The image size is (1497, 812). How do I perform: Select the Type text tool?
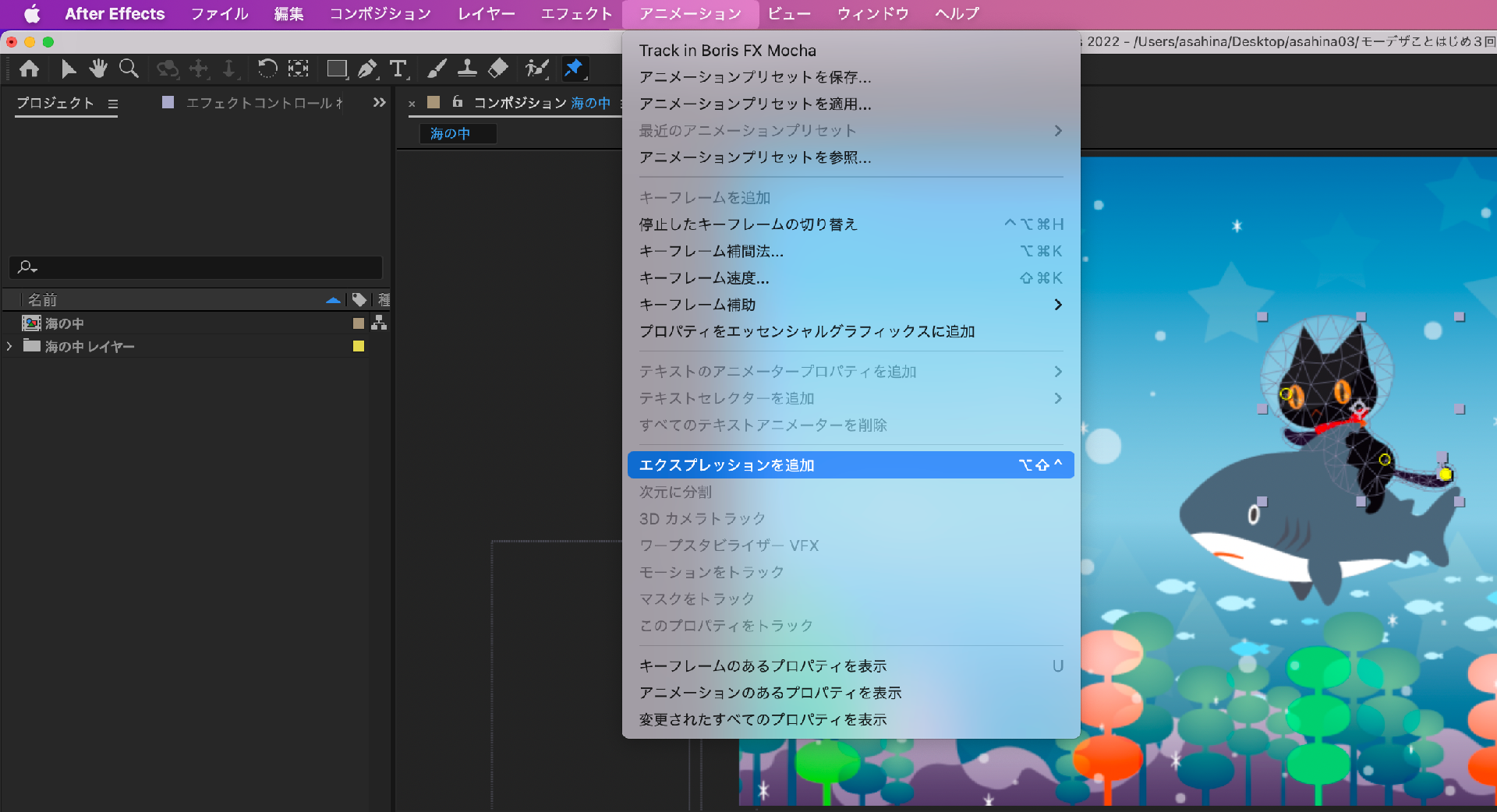398,69
